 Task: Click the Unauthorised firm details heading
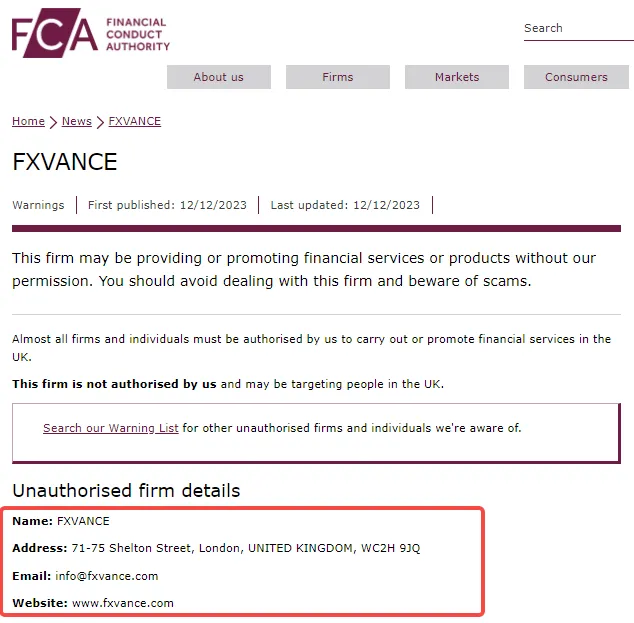tap(126, 490)
